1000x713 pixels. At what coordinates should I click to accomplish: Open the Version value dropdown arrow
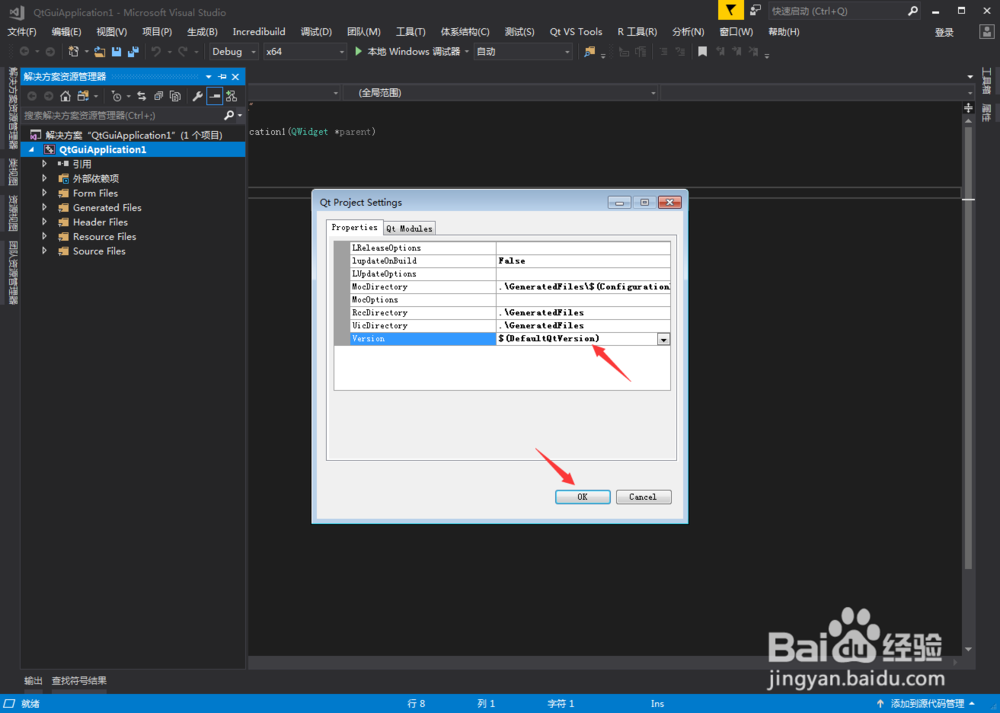[x=663, y=339]
